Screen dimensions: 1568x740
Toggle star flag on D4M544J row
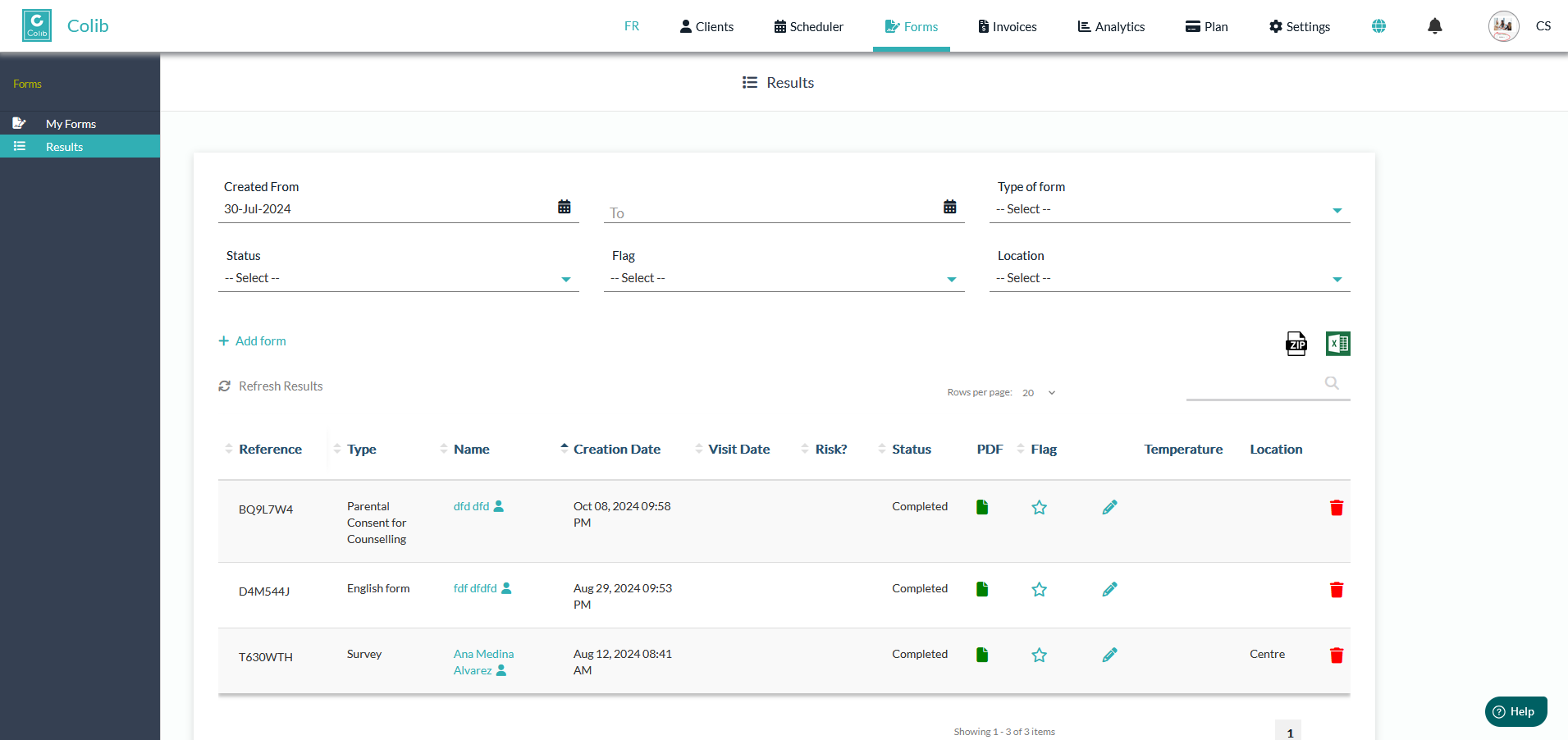click(1039, 590)
